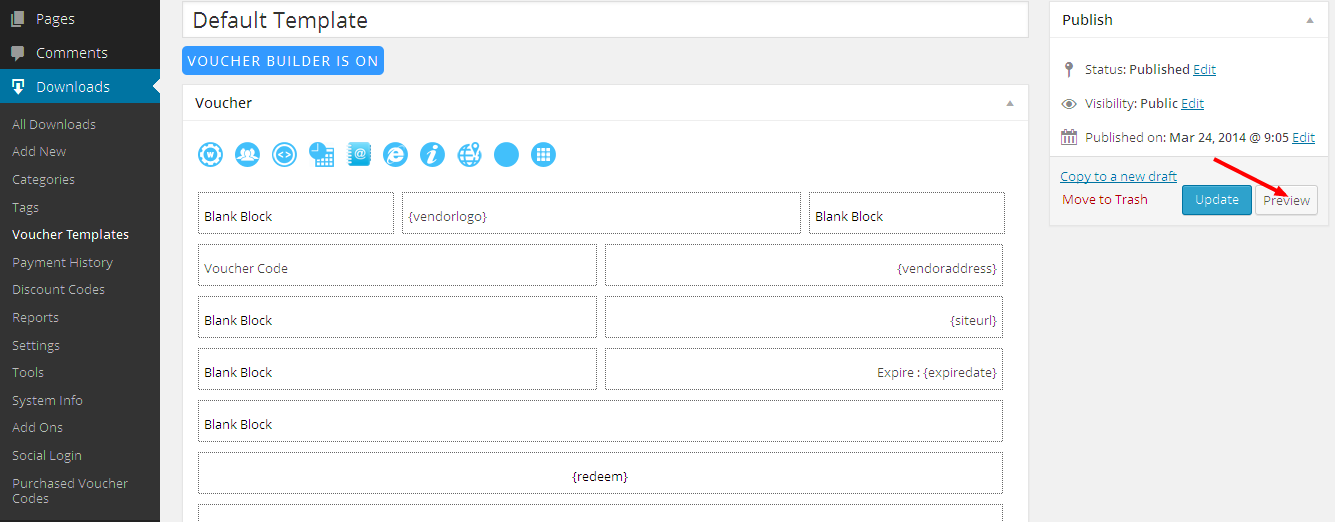1335x522 pixels.
Task: Click Copy to a new draft link
Action: click(x=1118, y=176)
